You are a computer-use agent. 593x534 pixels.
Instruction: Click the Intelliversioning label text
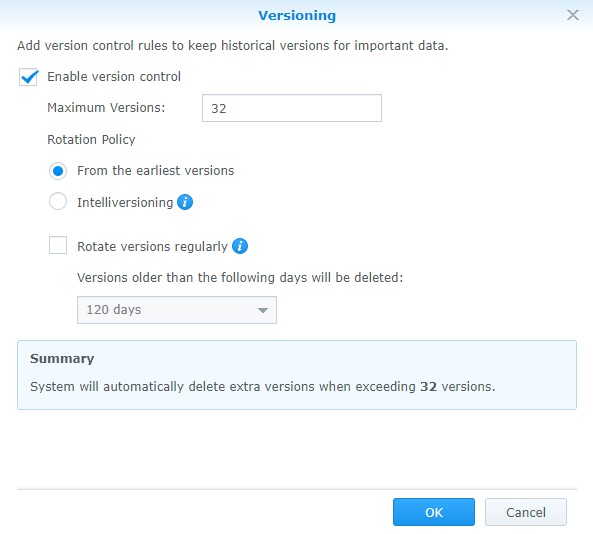click(125, 203)
